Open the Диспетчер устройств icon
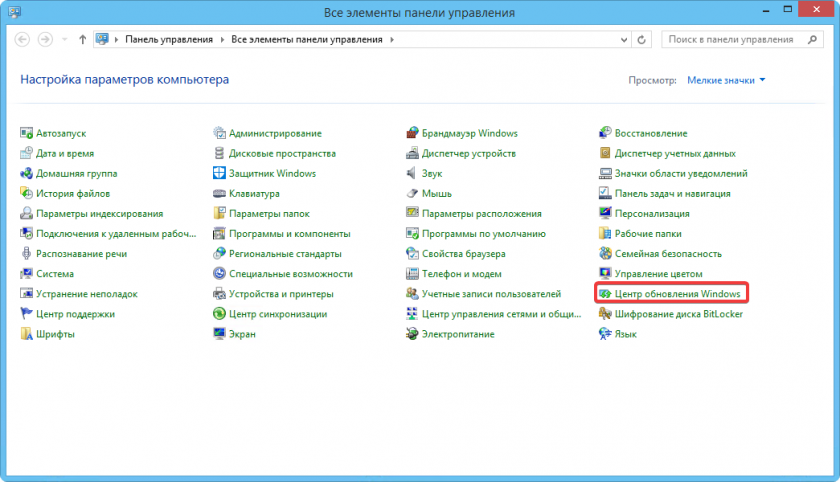The width and height of the screenshot is (840, 482). pos(413,153)
